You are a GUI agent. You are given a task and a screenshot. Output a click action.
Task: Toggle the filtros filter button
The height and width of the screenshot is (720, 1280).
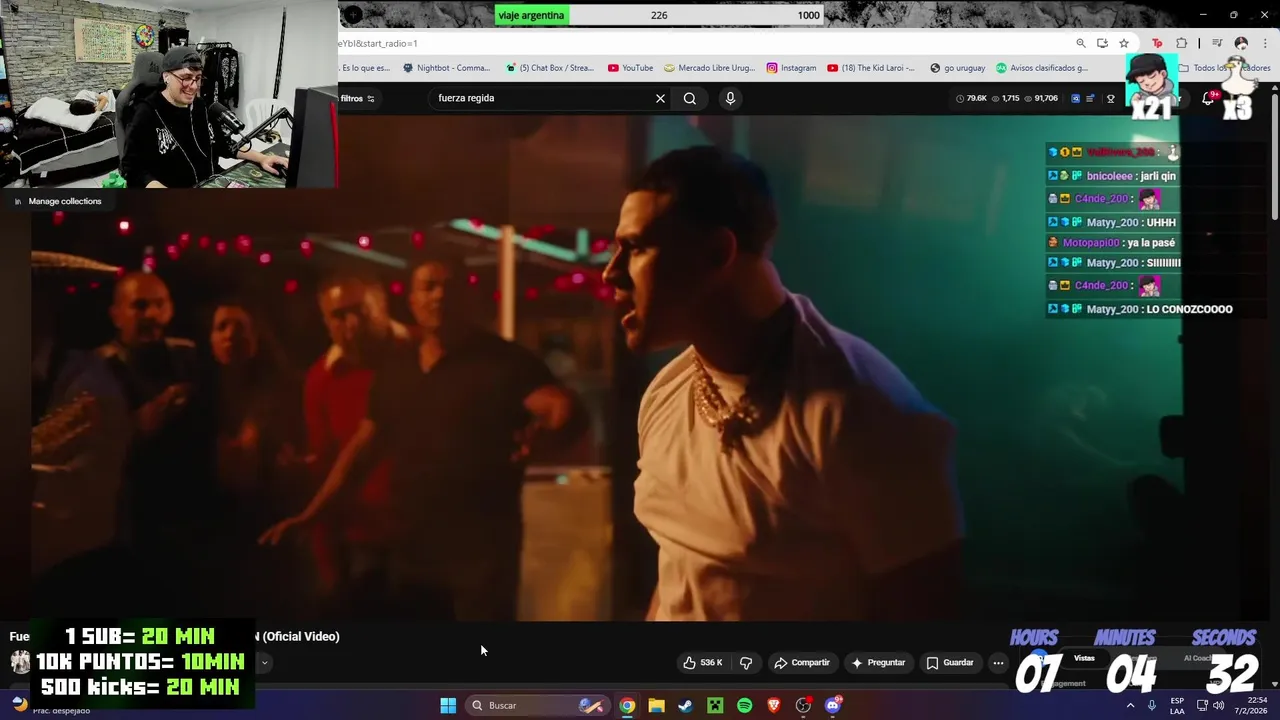point(357,98)
